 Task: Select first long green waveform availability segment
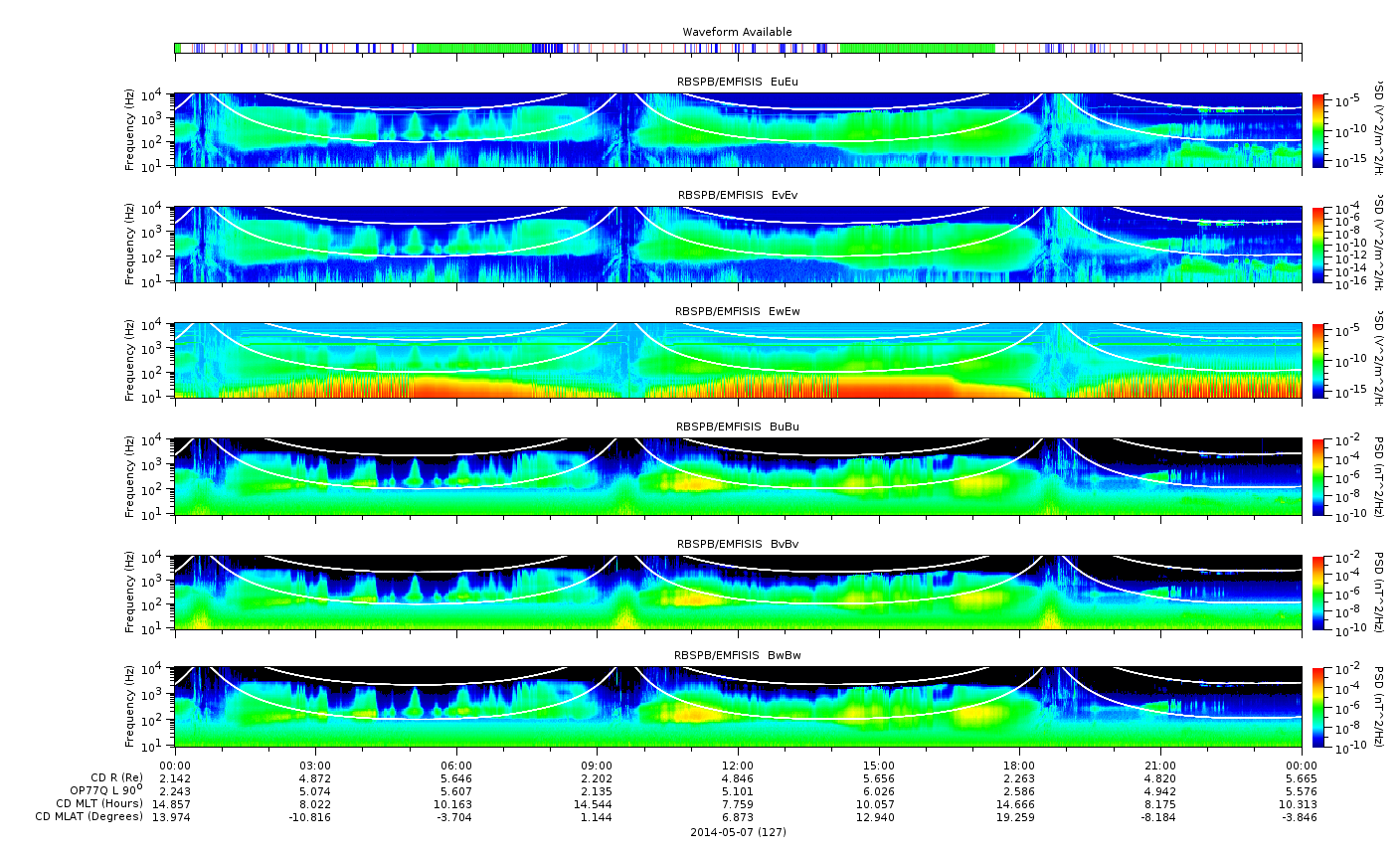click(473, 48)
